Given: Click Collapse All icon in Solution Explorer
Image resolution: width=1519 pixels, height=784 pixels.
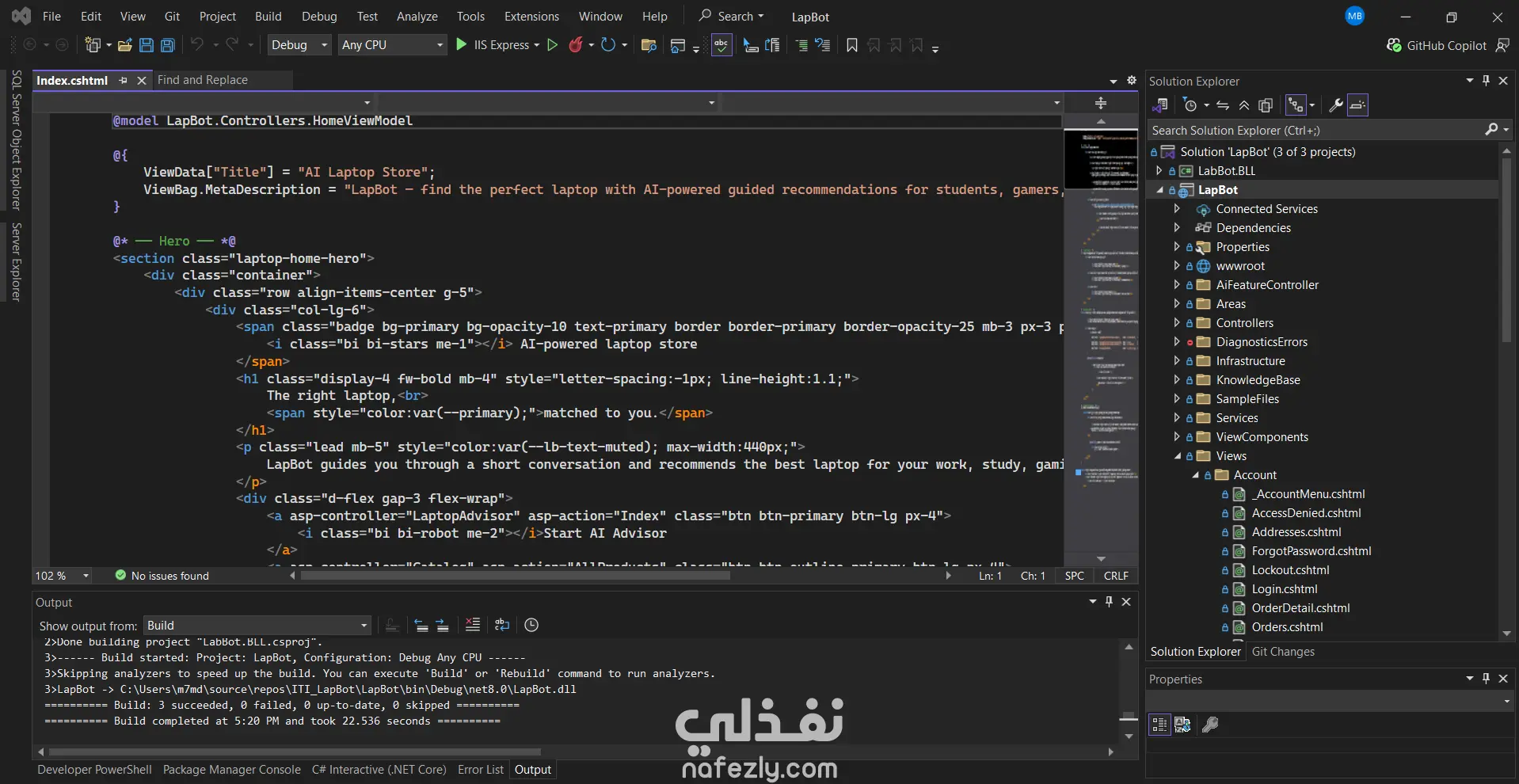Looking at the screenshot, I should 1244,105.
